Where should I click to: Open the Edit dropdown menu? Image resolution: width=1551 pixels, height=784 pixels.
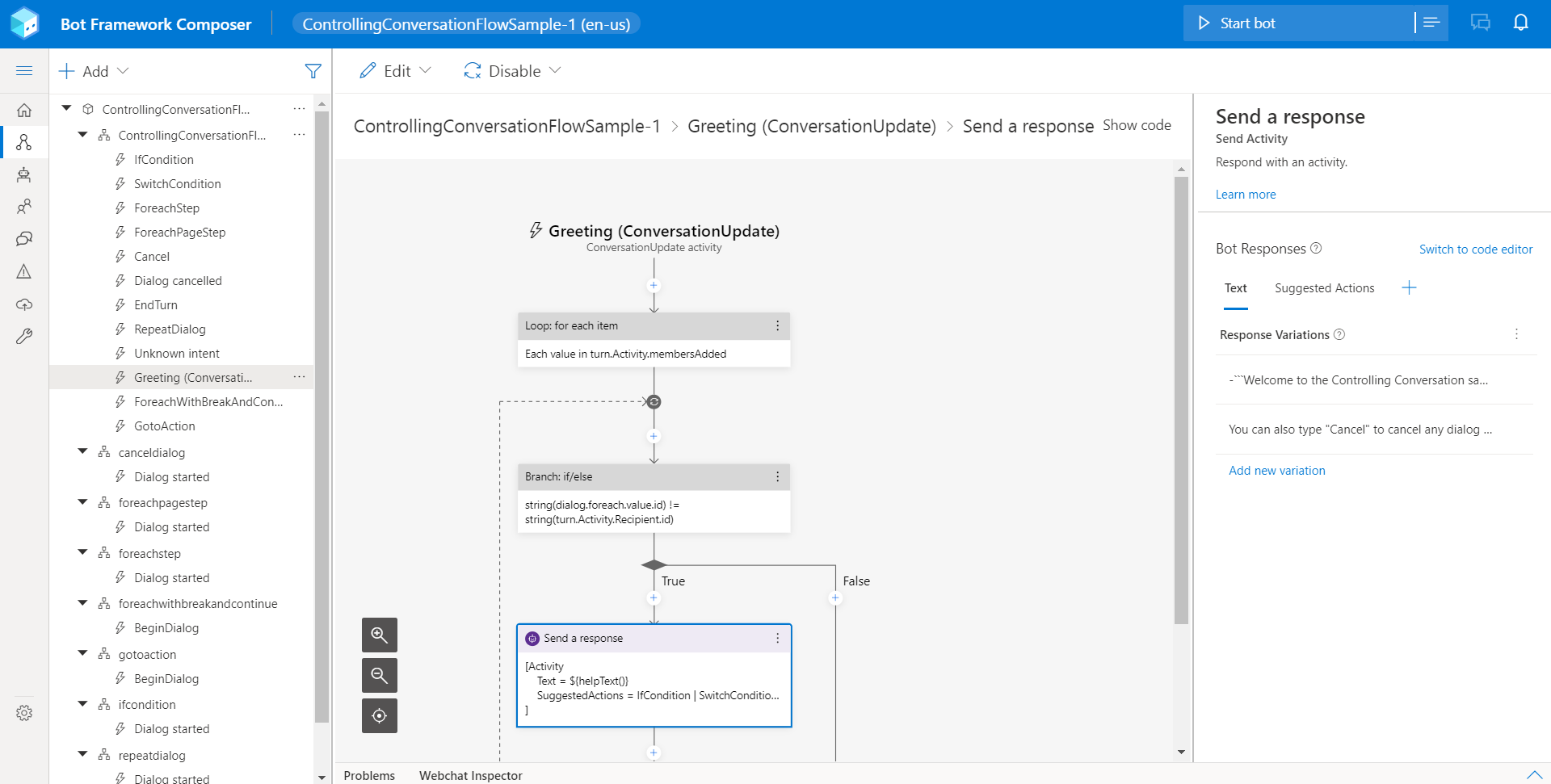(396, 71)
